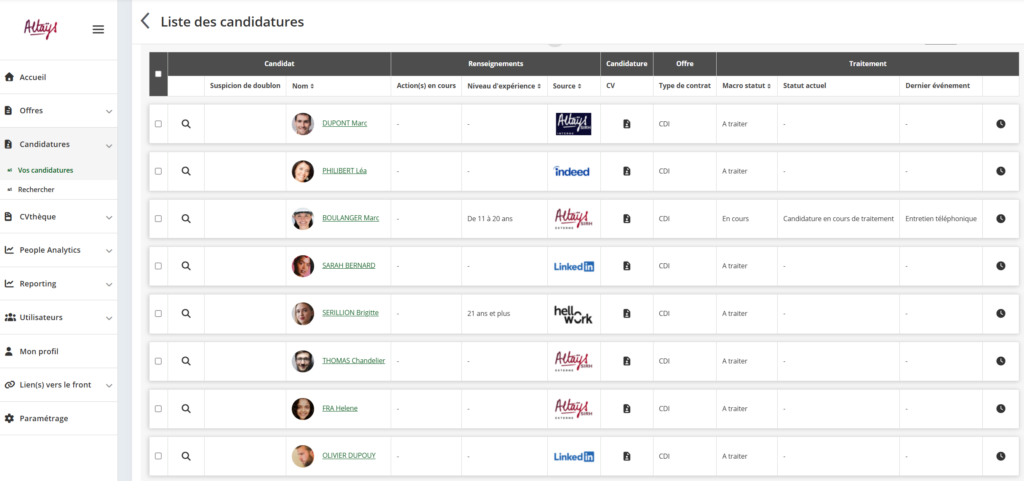
Task: Open the Accueil sidebar menu item
Action: point(33,77)
